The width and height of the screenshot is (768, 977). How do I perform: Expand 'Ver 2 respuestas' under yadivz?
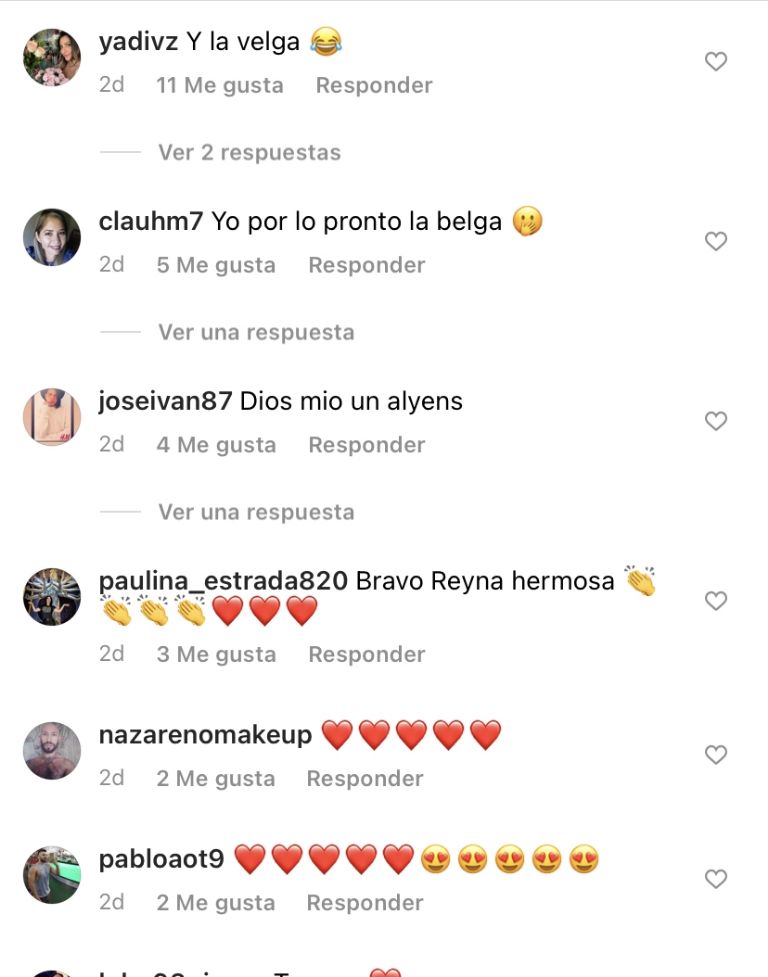[249, 153]
